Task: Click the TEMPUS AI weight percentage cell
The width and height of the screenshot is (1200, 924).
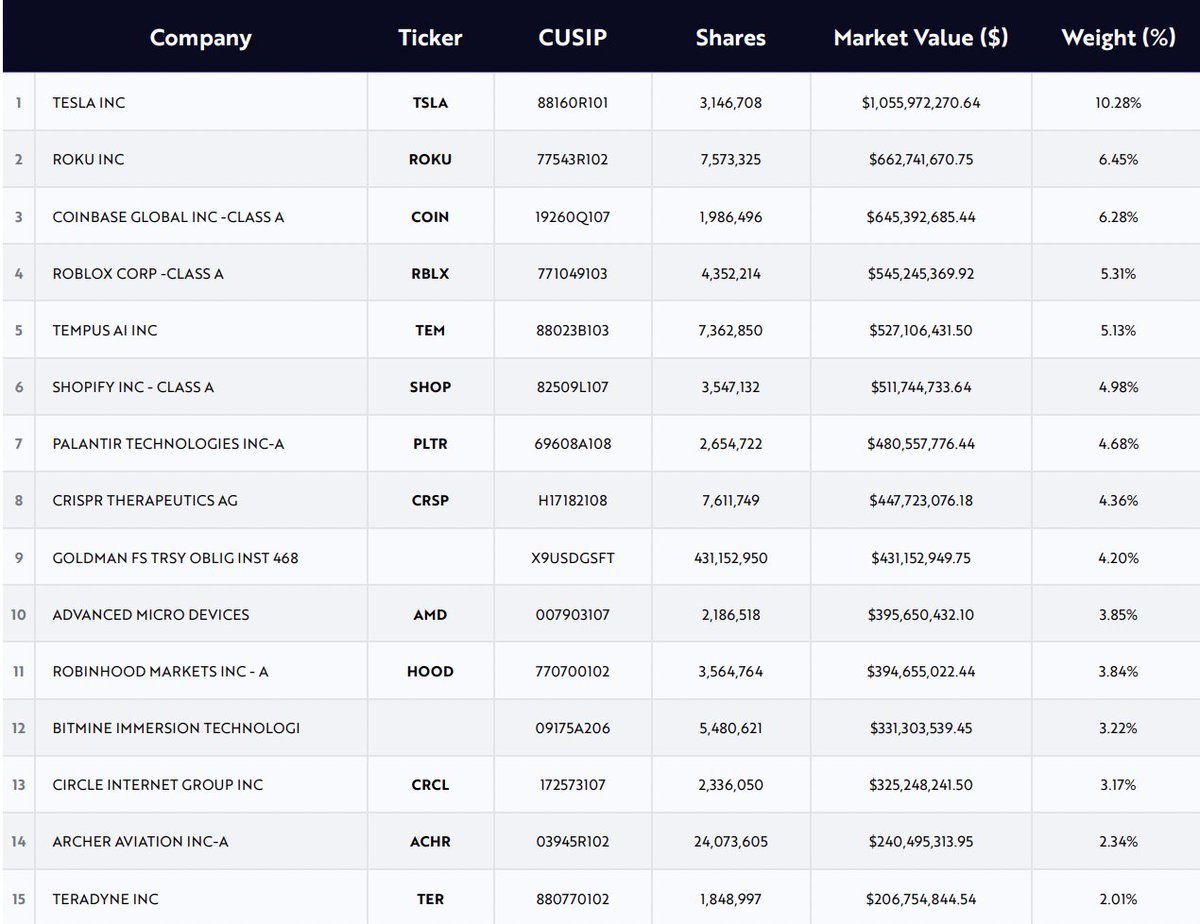Action: click(1117, 330)
